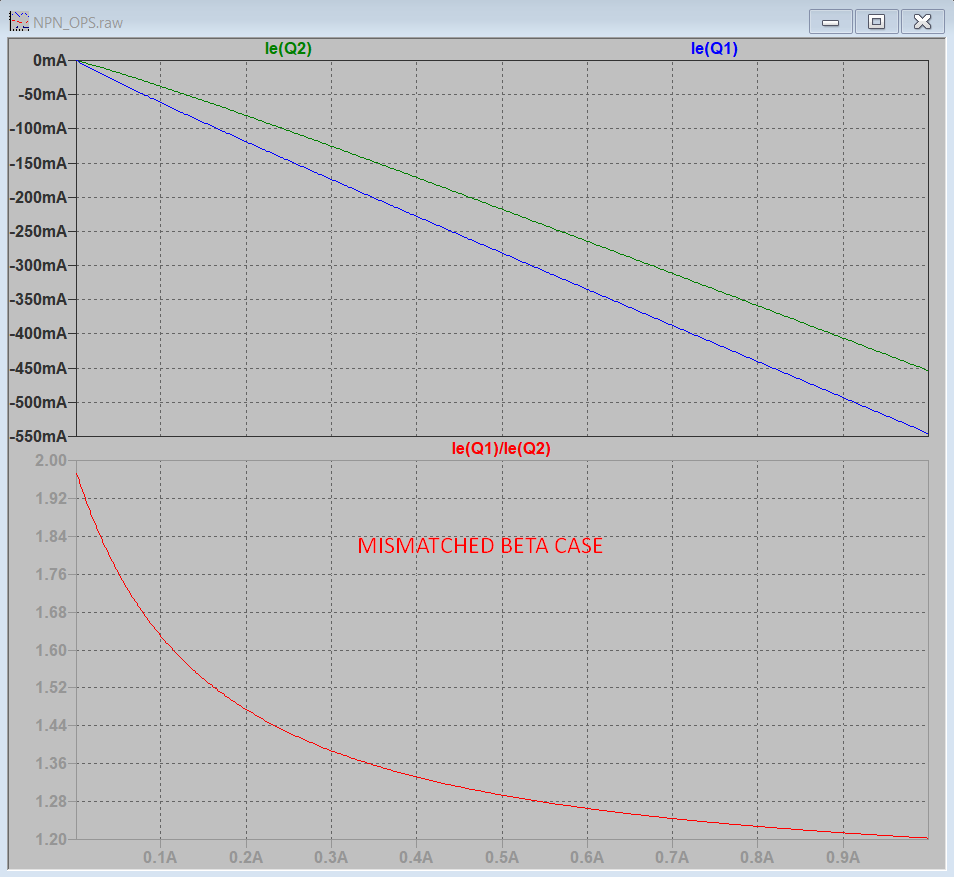Viewport: 954px width, 877px height.
Task: Click the 1.84 ratio axis label
Action: coord(51,536)
